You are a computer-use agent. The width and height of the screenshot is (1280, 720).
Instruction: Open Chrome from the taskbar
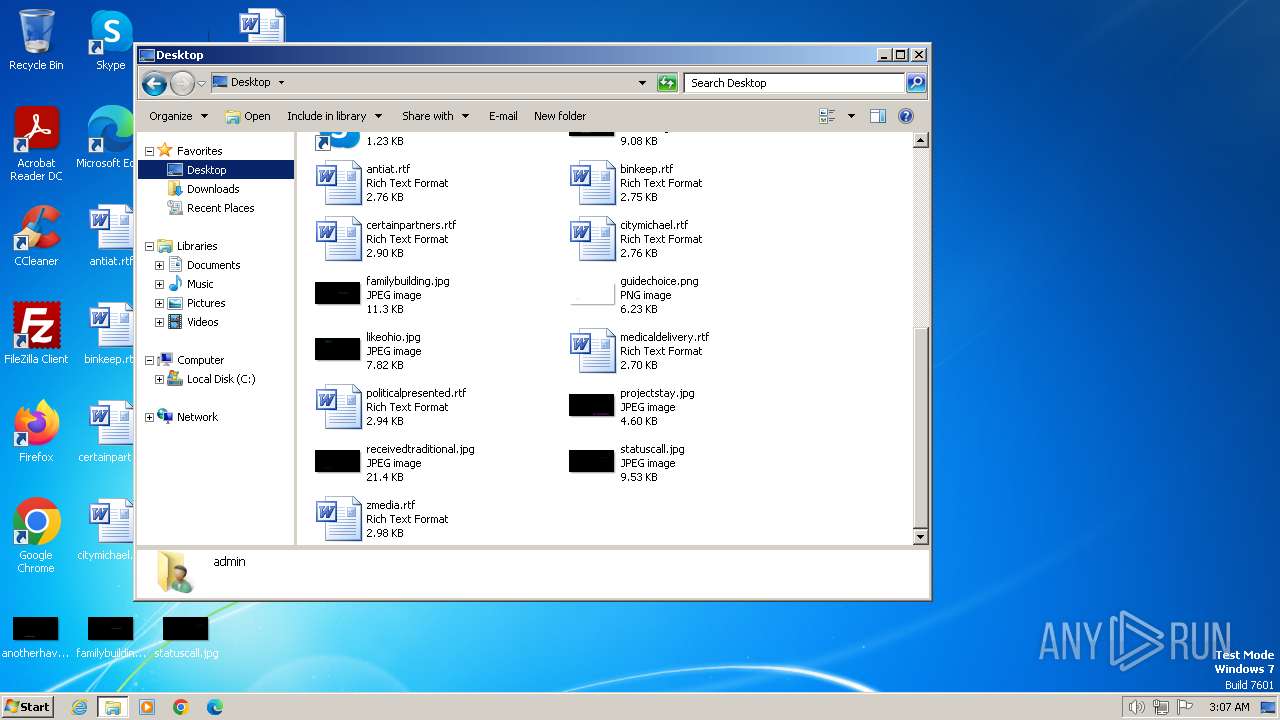[181, 707]
